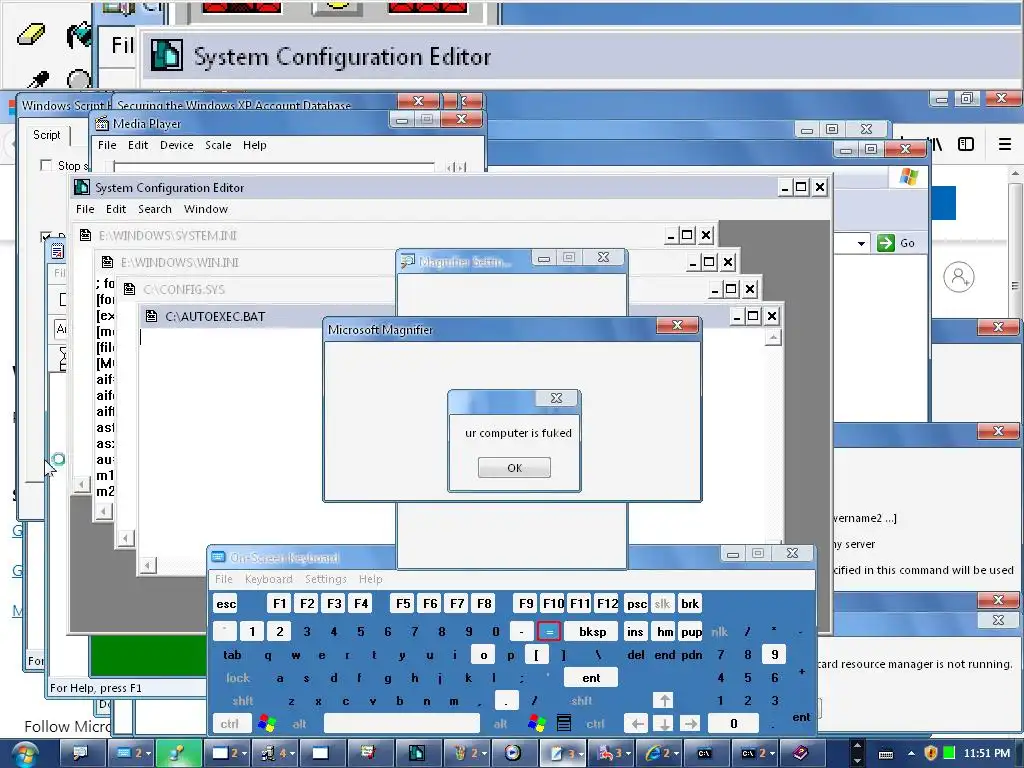This screenshot has width=1024, height=768.
Task: Open Keyboard menu in On-Screen Keyboard
Action: pos(268,579)
